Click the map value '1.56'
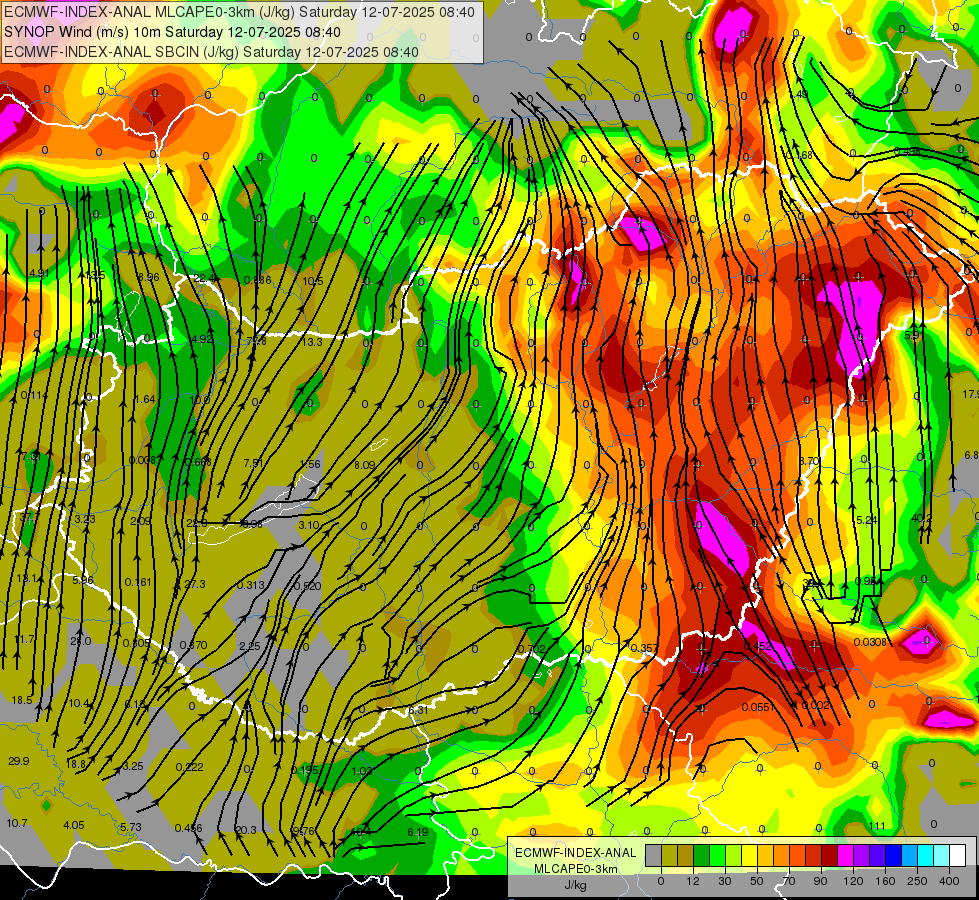 pos(310,464)
